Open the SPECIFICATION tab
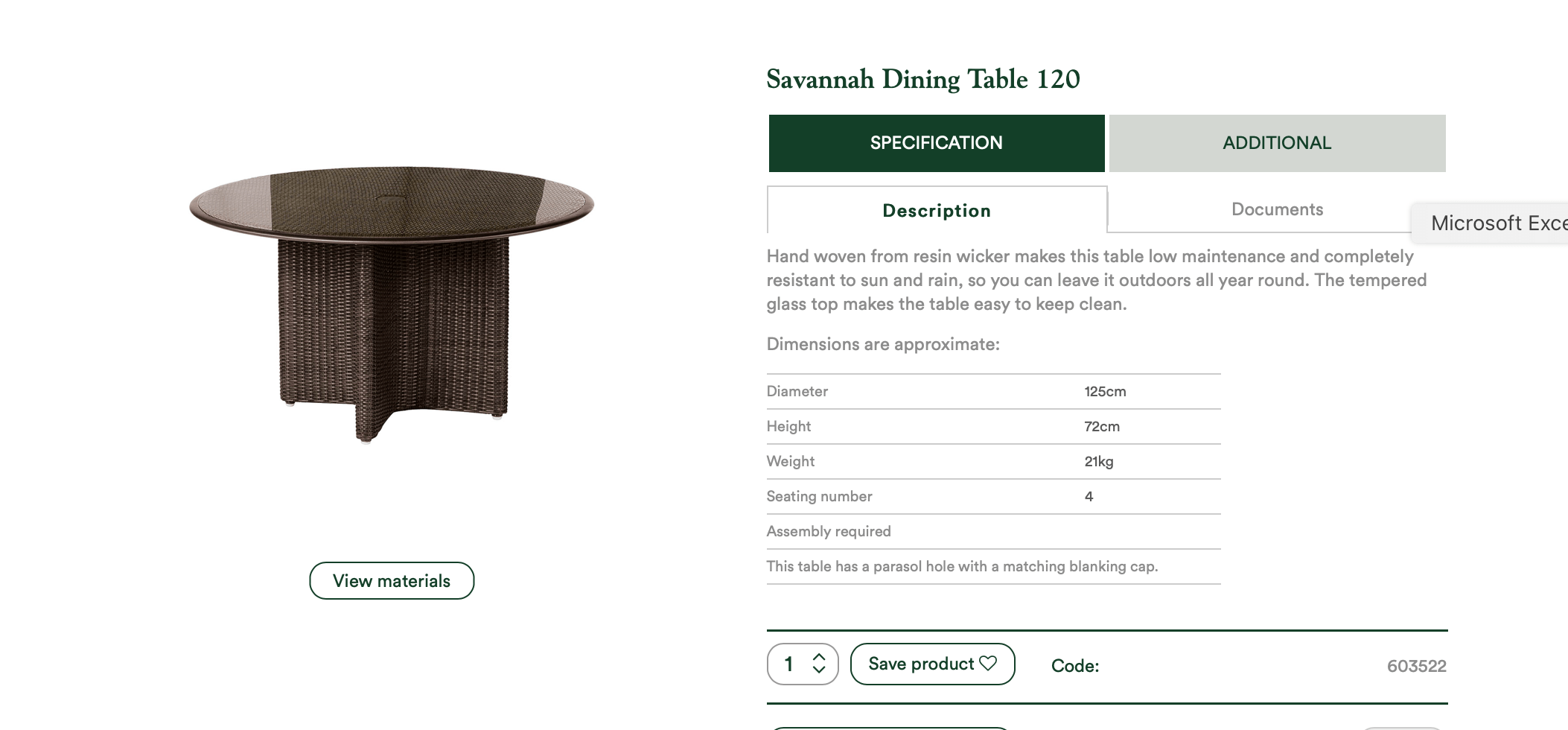The image size is (1568, 730). pyautogui.click(x=937, y=143)
